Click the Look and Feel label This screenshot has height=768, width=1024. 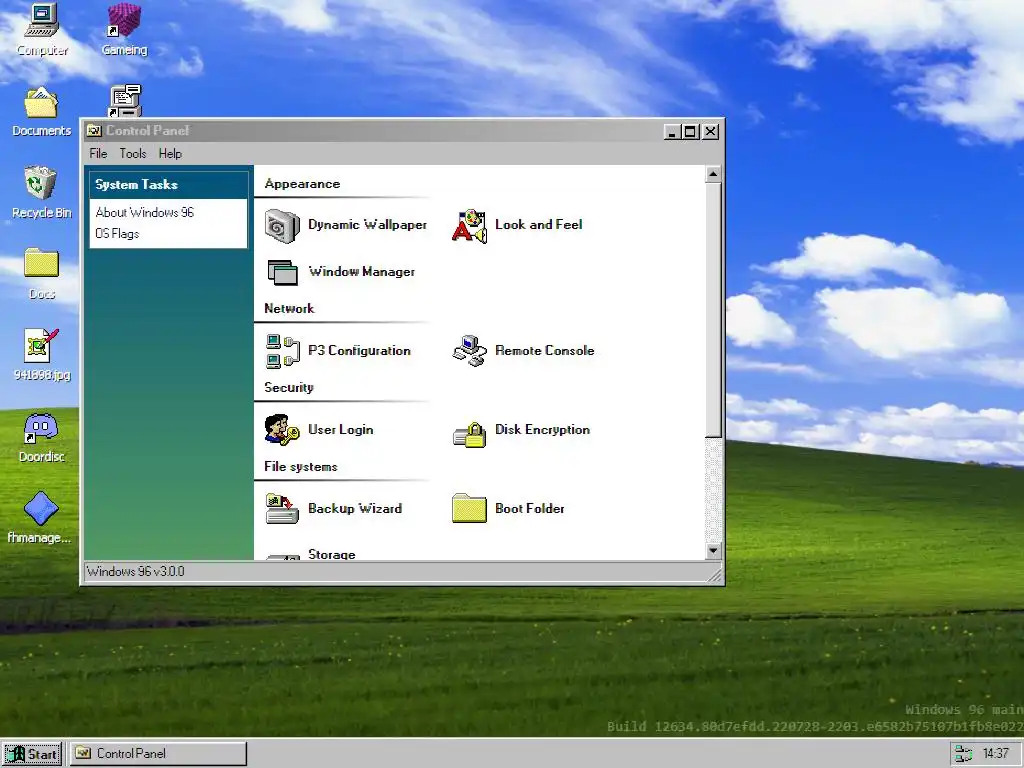click(x=538, y=225)
